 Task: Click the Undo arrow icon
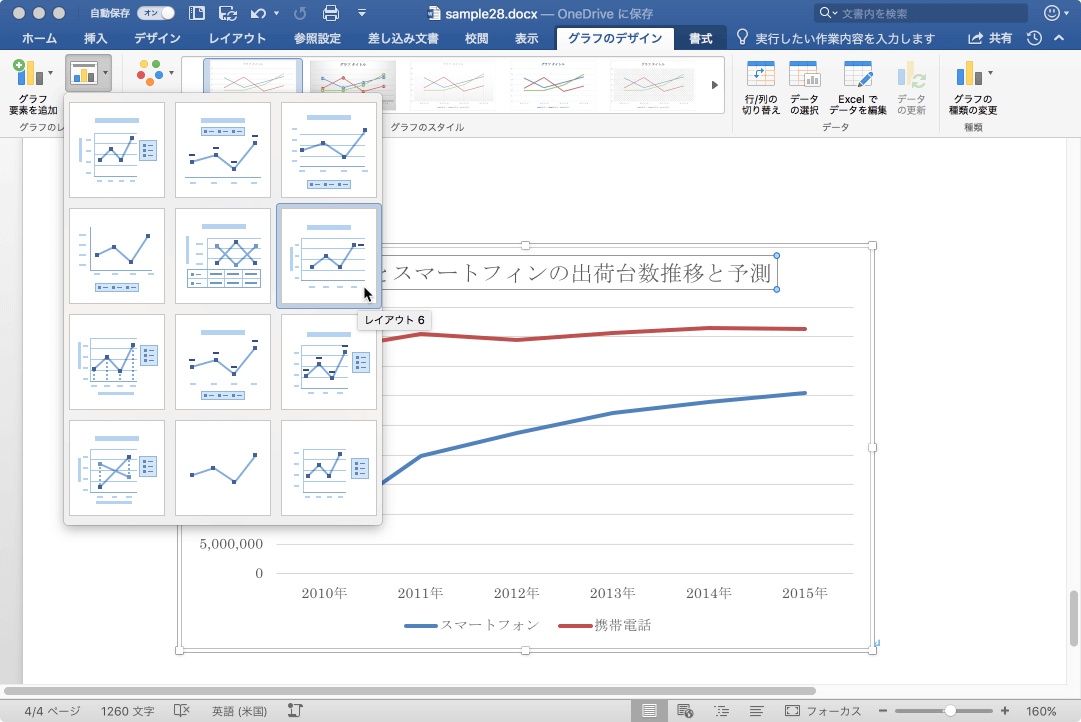(x=259, y=13)
